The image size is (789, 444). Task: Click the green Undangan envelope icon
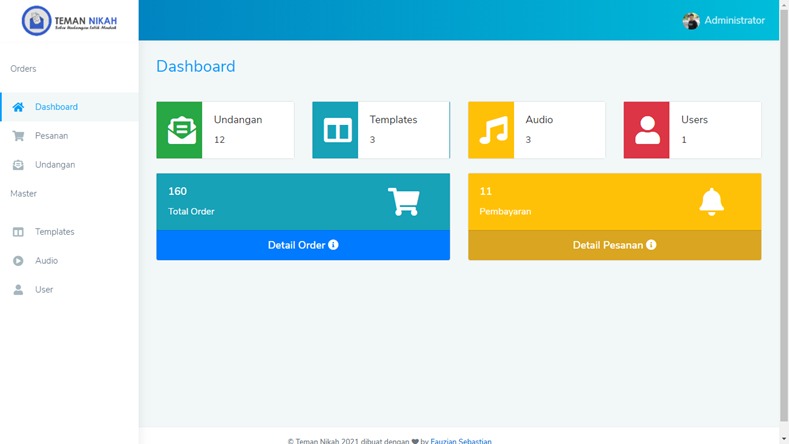pos(180,130)
